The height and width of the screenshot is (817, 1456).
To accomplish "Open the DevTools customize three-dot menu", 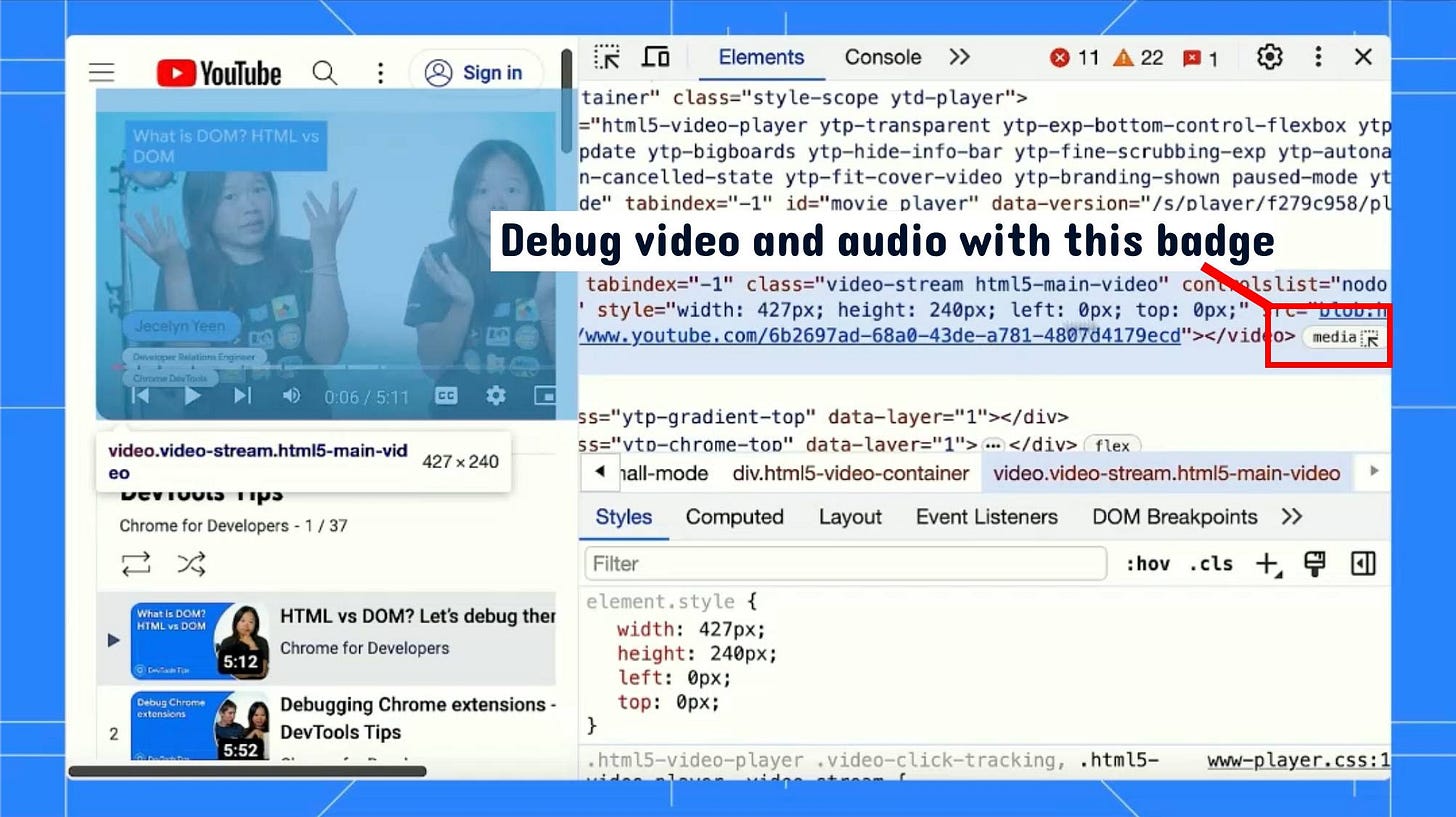I will coord(1318,57).
